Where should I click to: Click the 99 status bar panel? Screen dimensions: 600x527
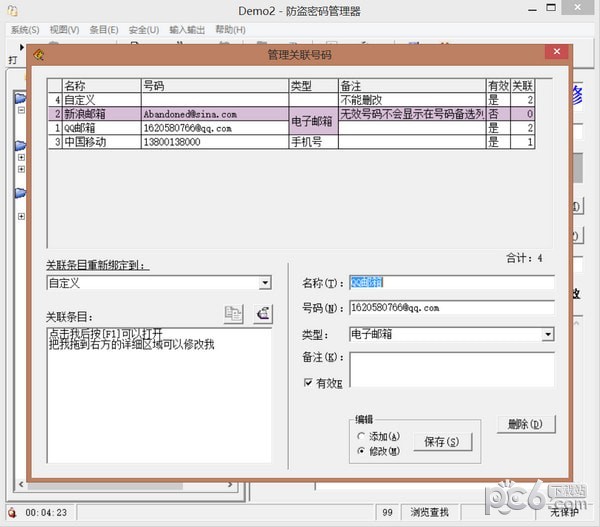point(387,512)
